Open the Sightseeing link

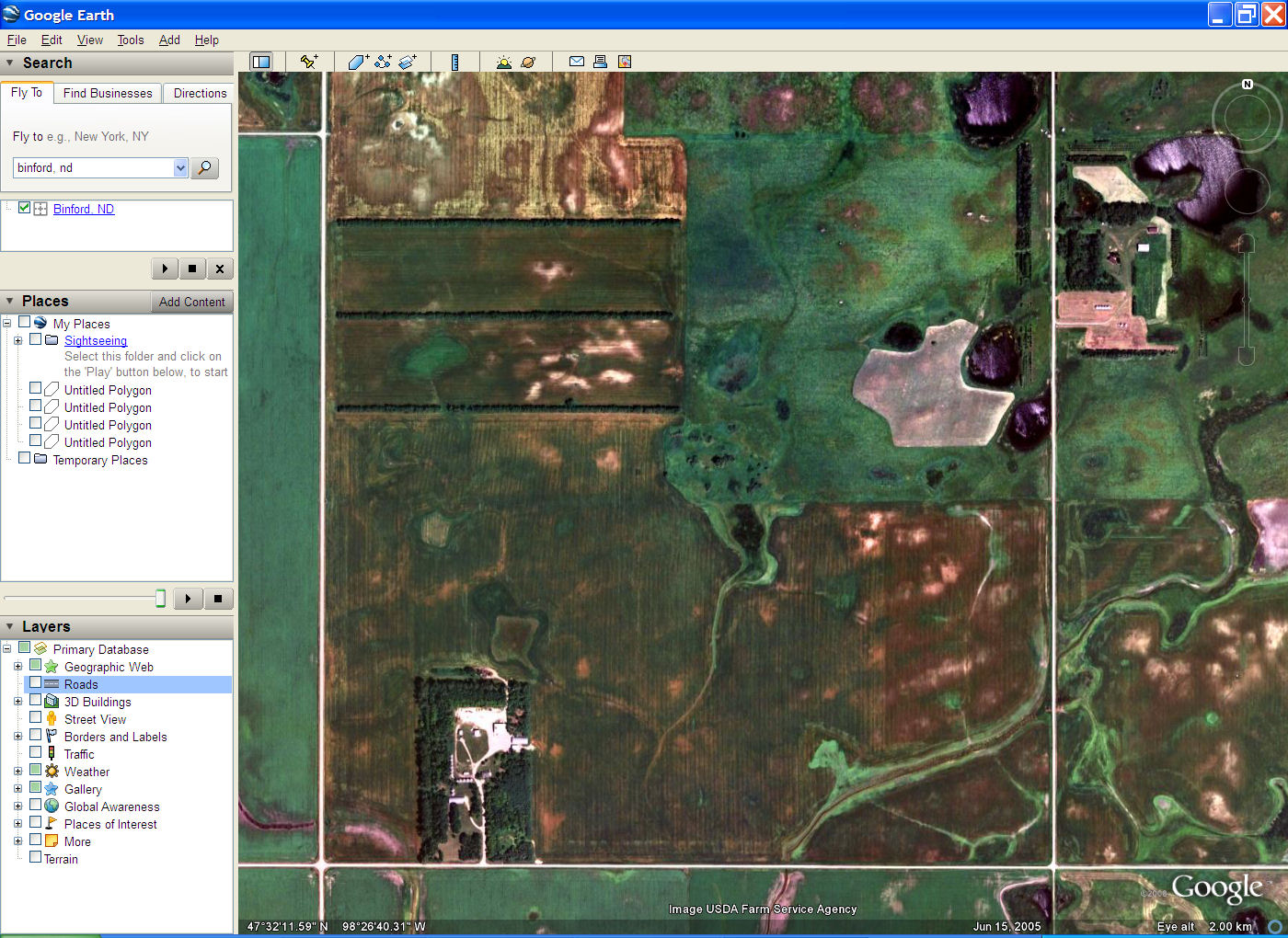pos(96,340)
